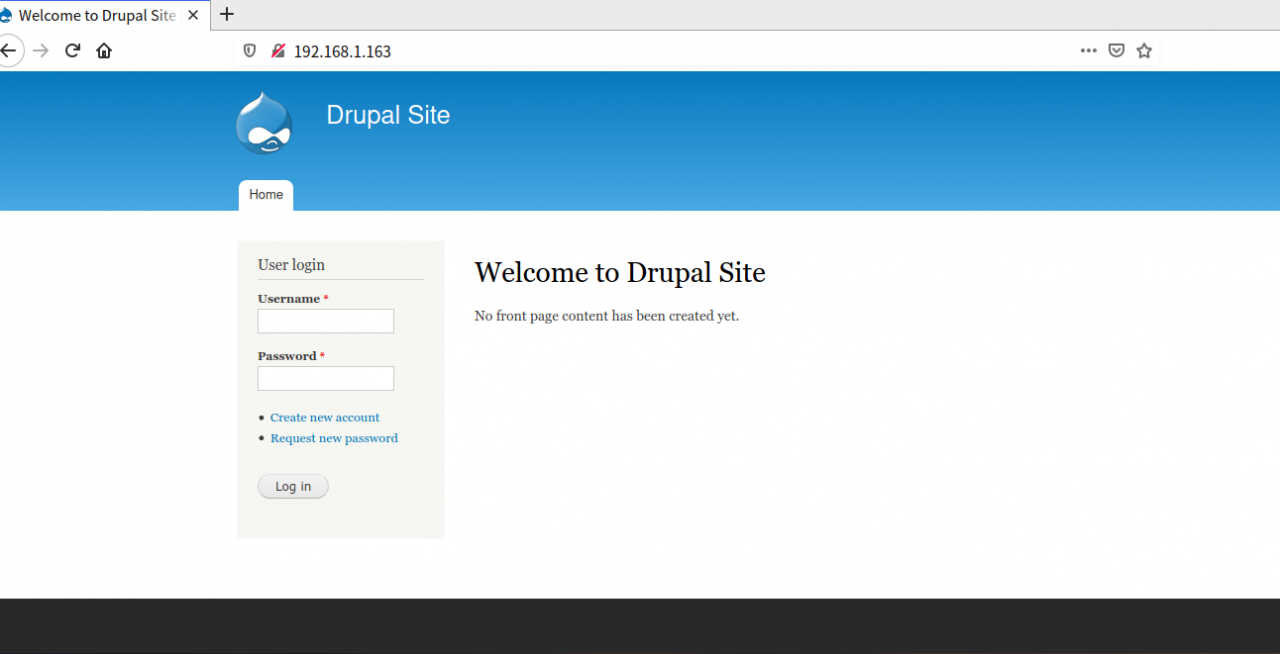Open the Drupal Site title link
Viewport: 1280px width, 654px height.
[x=388, y=115]
